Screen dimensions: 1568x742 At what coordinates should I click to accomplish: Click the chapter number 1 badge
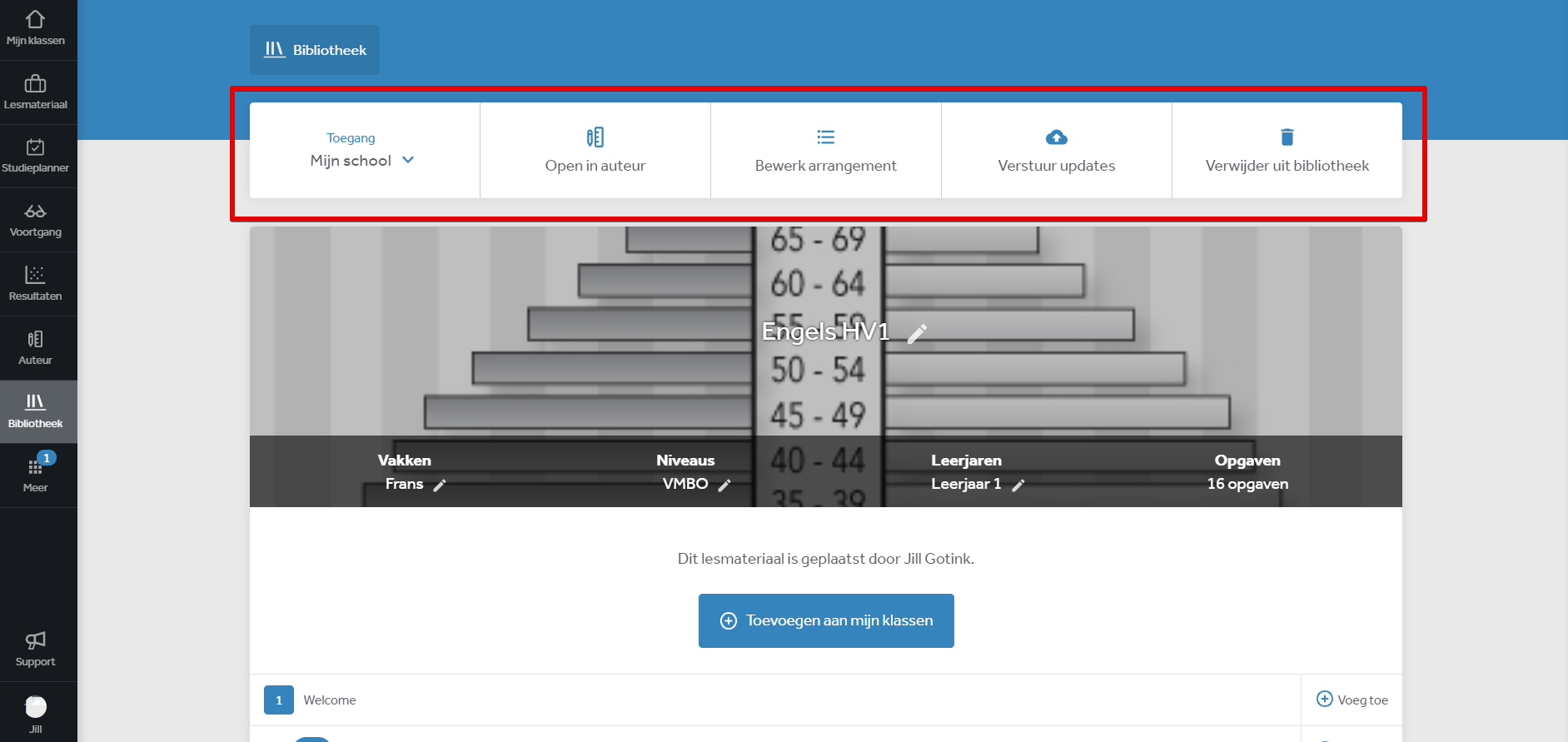[279, 700]
